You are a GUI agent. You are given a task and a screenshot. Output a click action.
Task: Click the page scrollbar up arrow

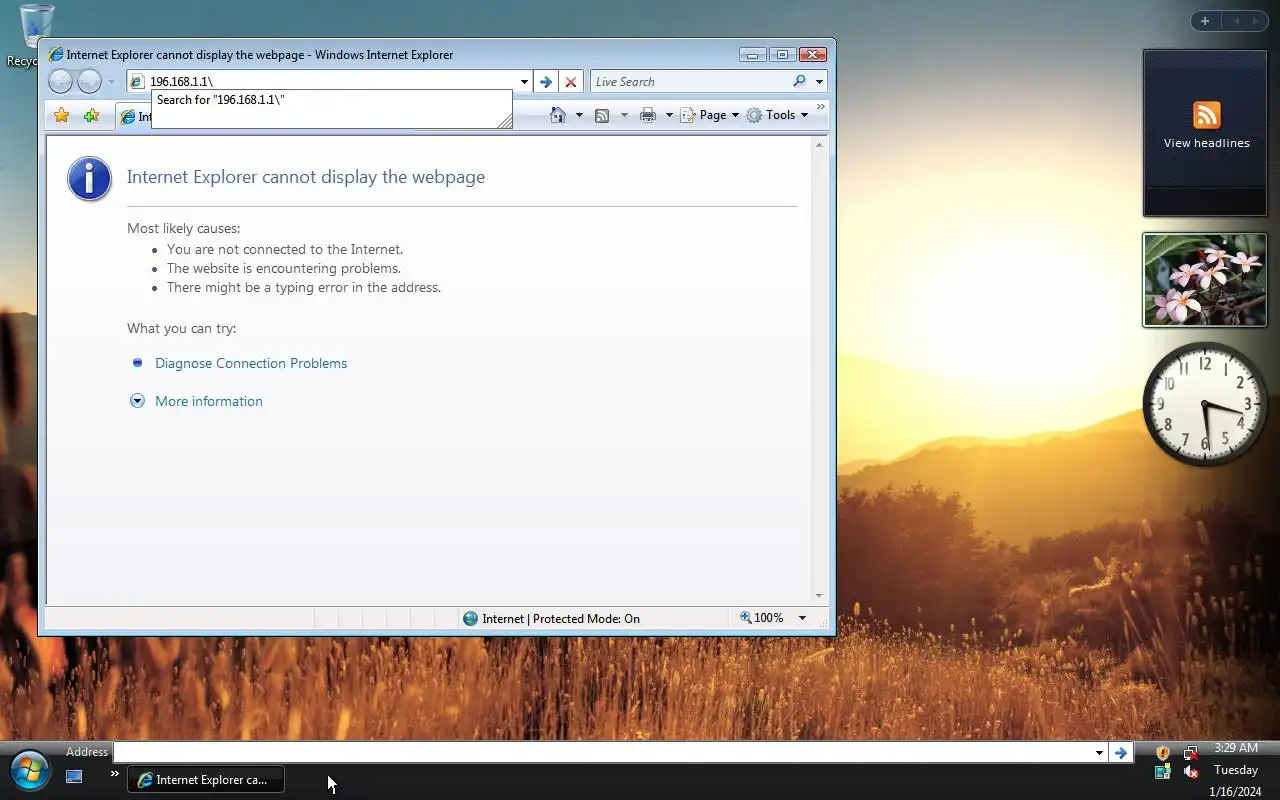(x=819, y=146)
